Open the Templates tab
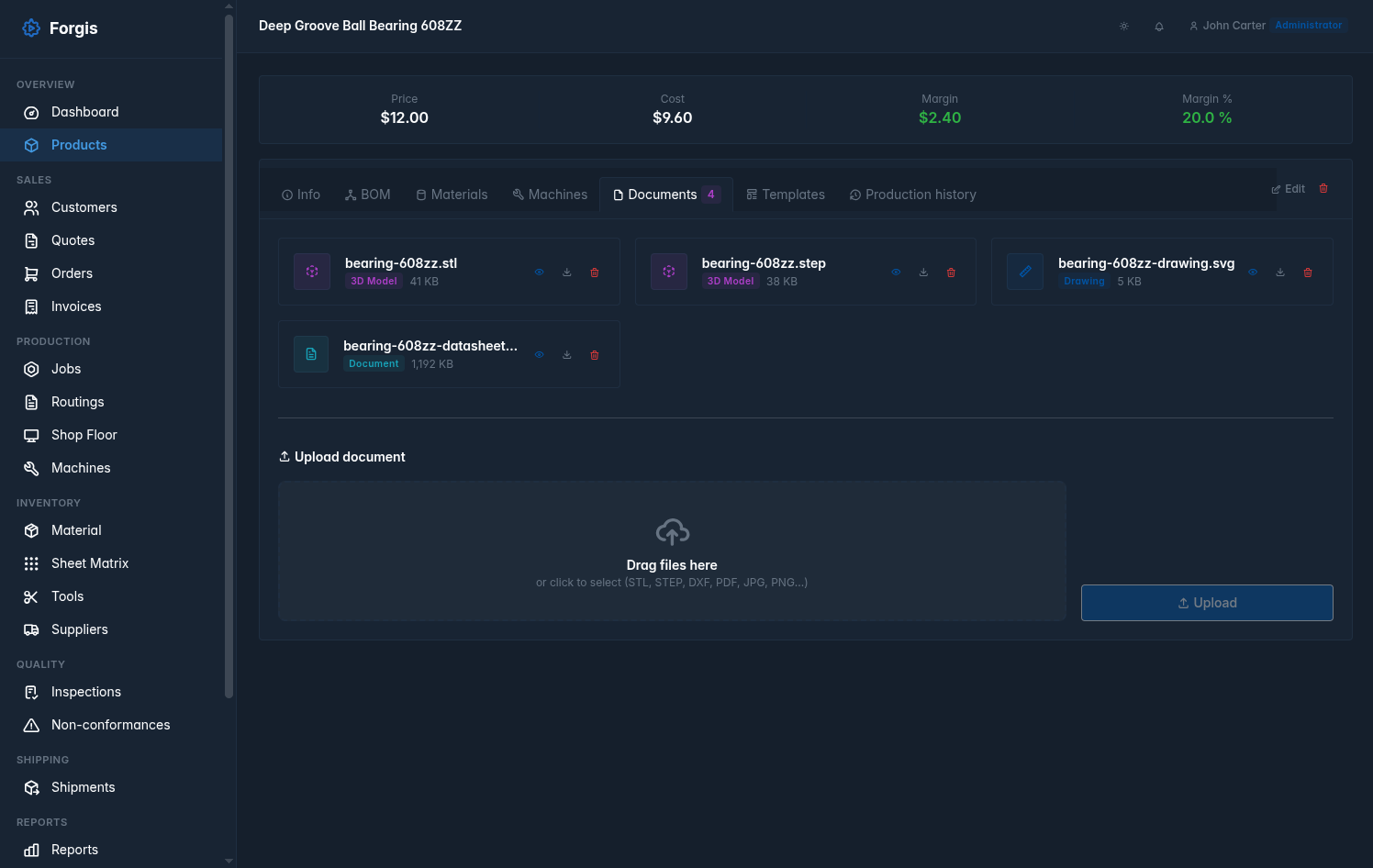Screen dimensions: 1373x868 coord(786,195)
